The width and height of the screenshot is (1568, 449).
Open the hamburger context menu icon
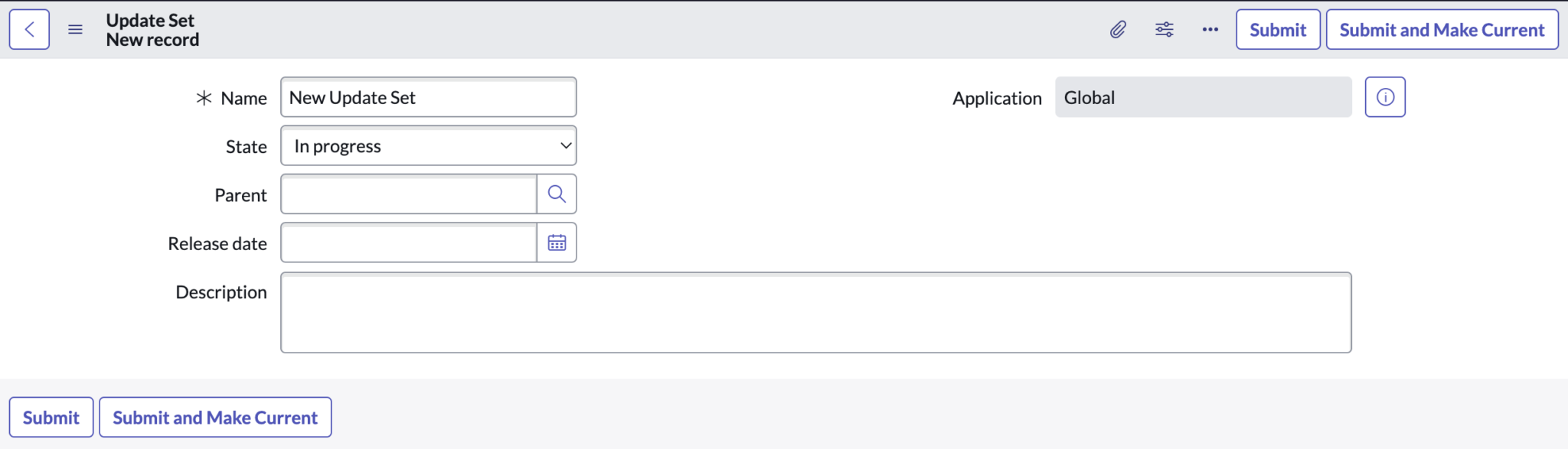(x=75, y=30)
